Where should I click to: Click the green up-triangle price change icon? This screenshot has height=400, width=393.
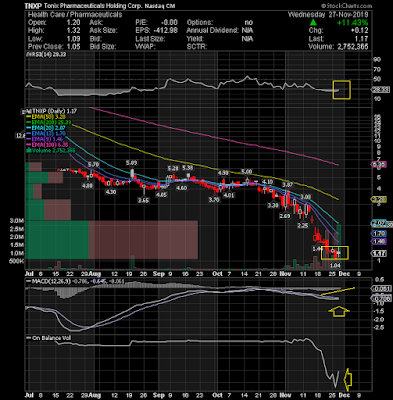tap(313, 23)
